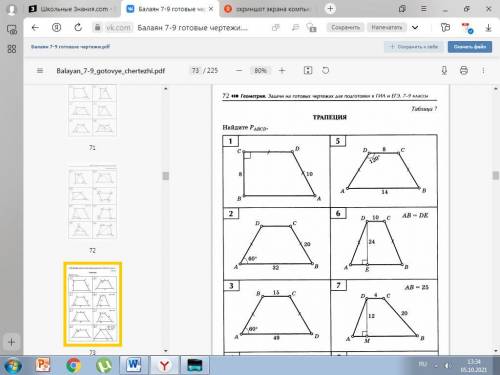Image resolution: width=500 pixels, height=375 pixels.
Task: Open the sidebar screen tabs icon
Action: 12,30
